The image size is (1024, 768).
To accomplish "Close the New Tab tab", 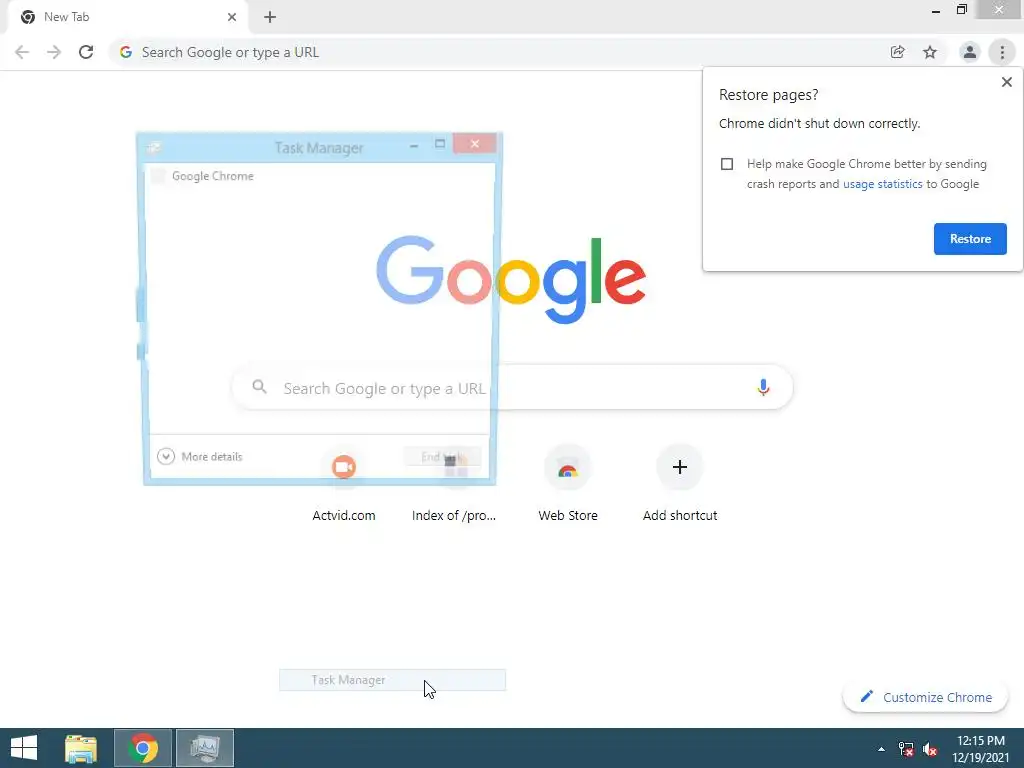I will (x=232, y=17).
